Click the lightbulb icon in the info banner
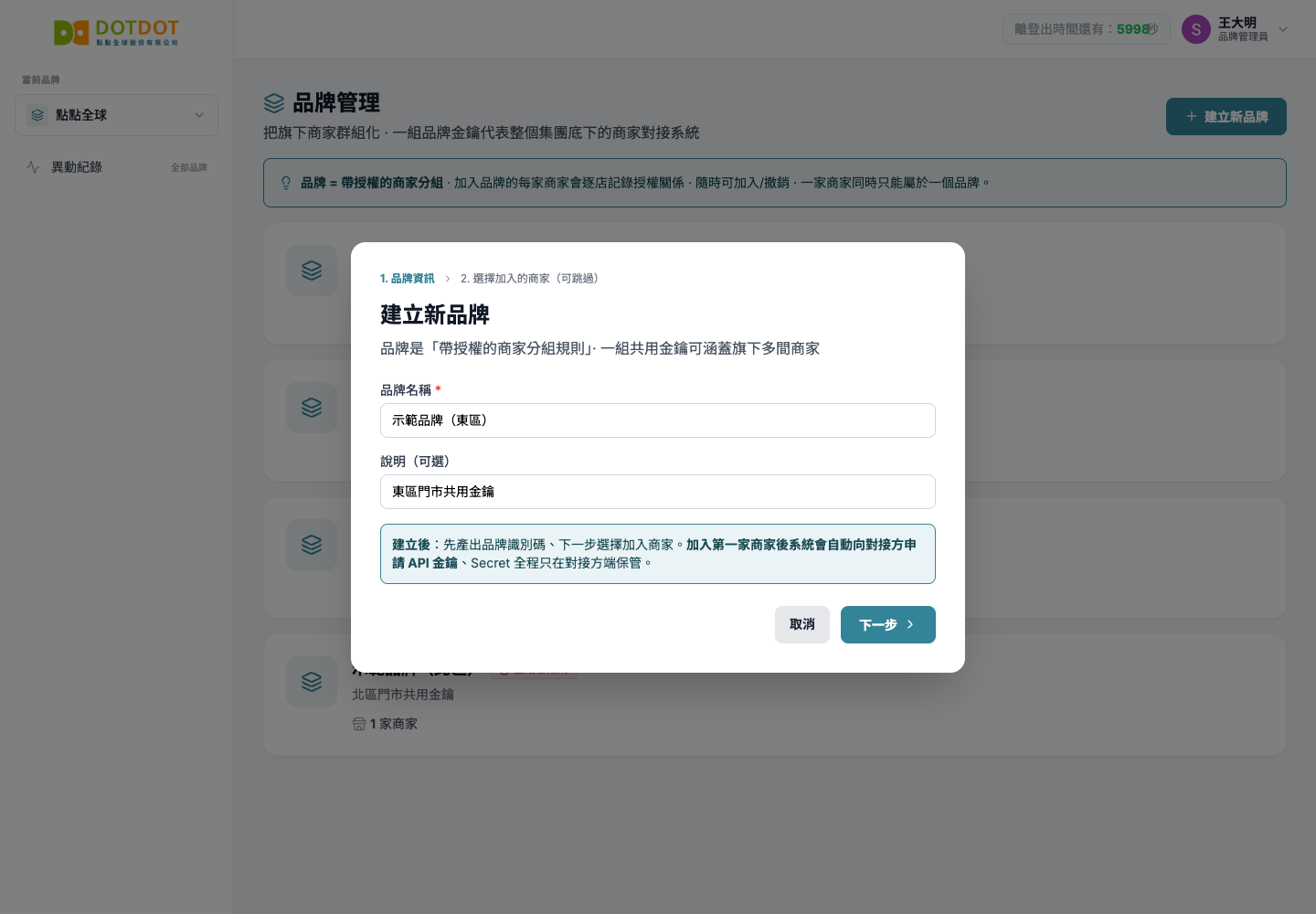 [x=286, y=183]
